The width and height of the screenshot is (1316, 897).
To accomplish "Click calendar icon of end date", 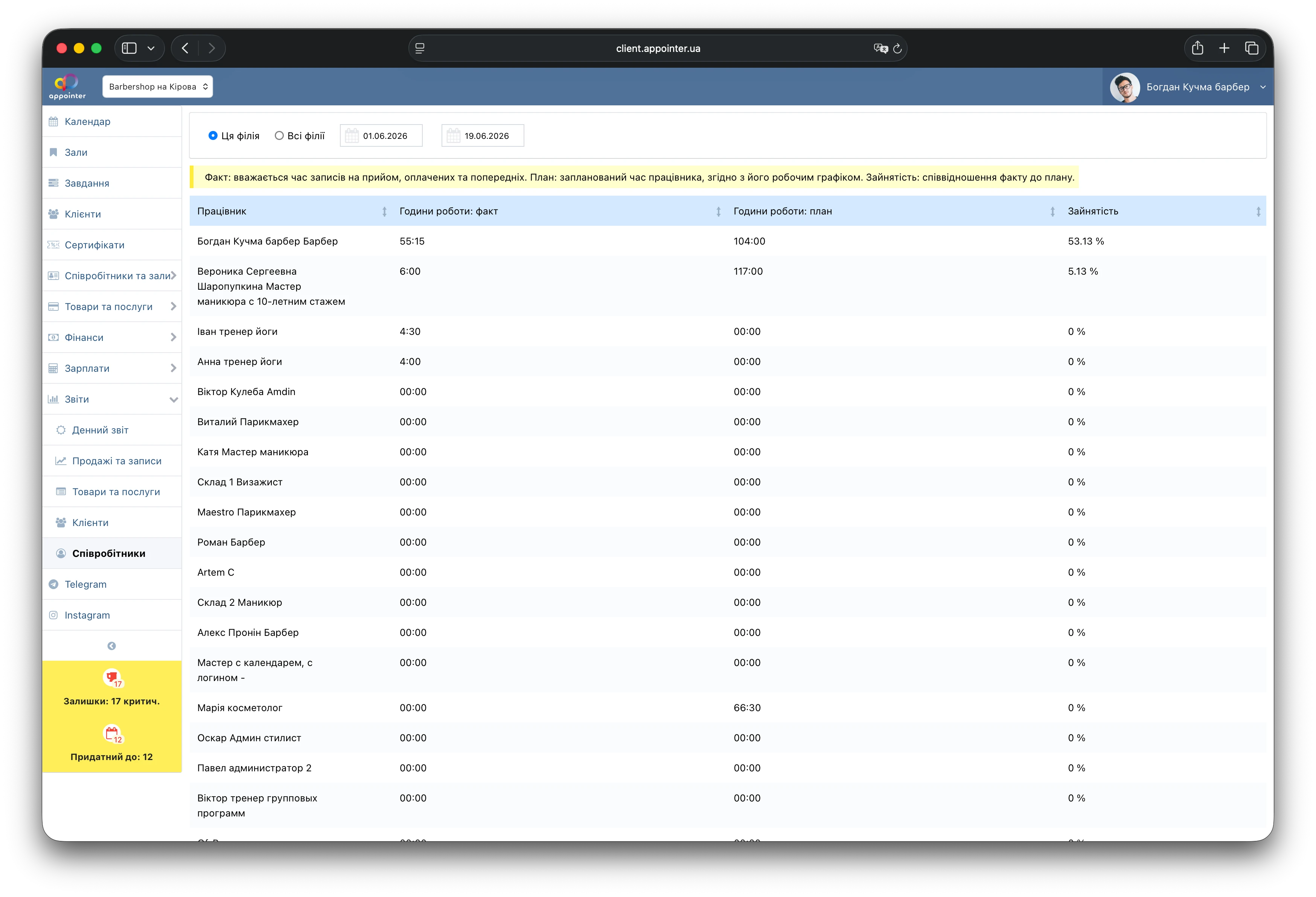I will coord(454,135).
